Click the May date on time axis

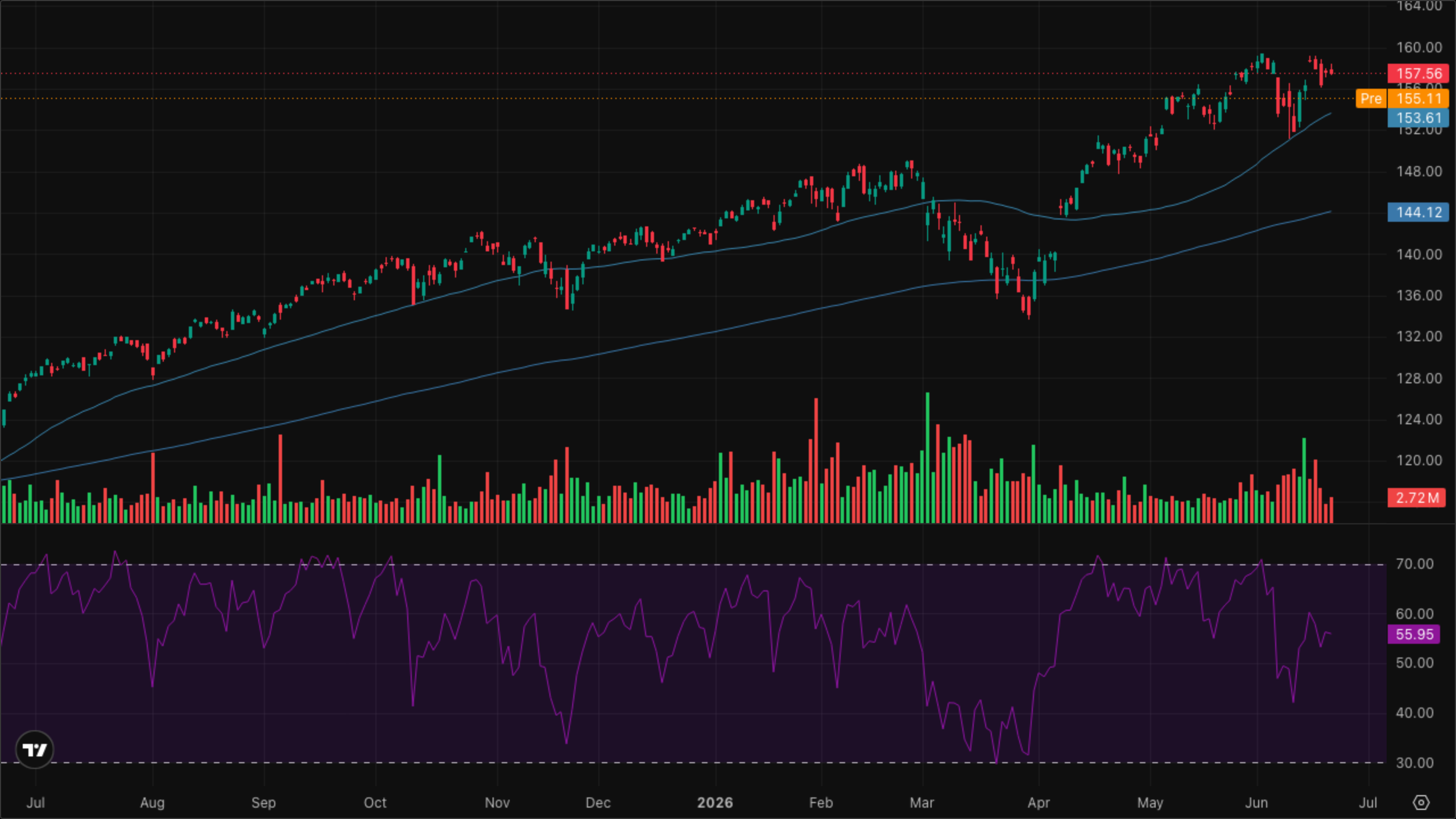[x=1150, y=803]
